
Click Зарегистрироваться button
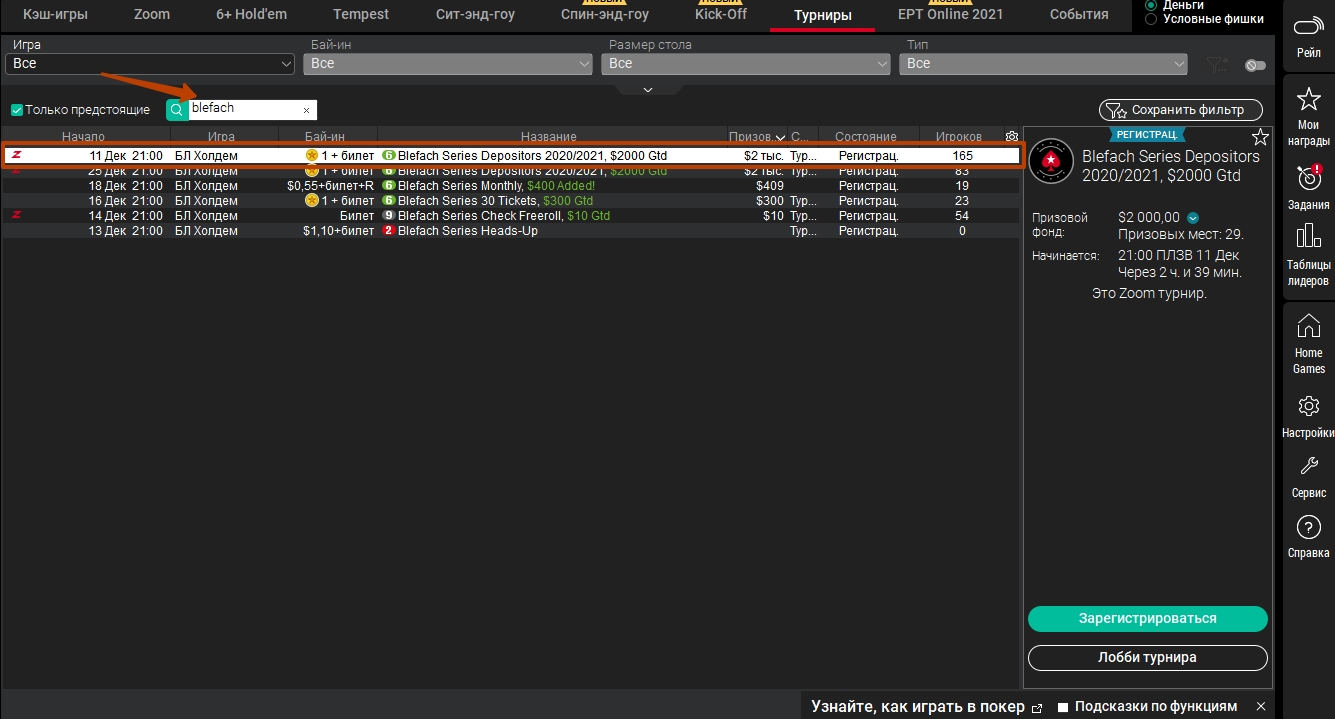tap(1148, 618)
